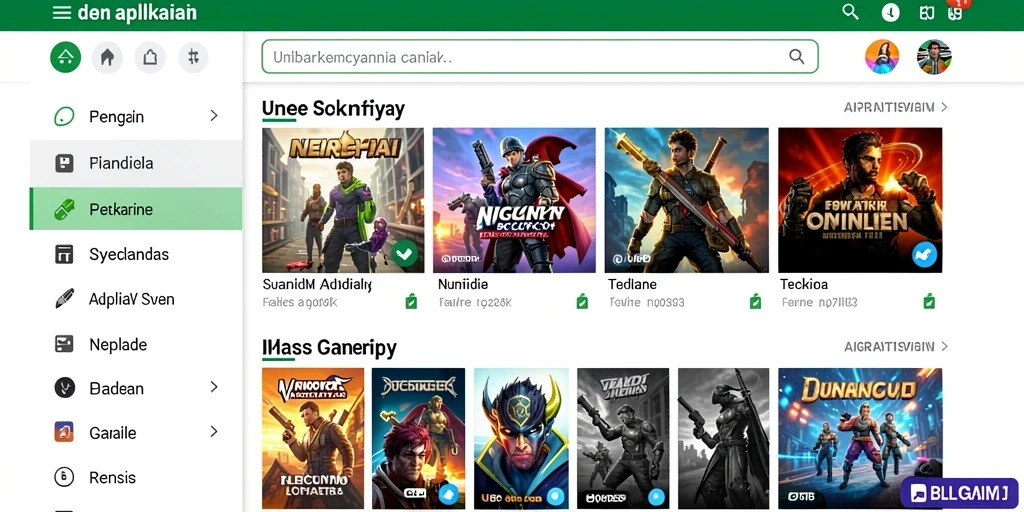Click the Tedlane game title
1024x512 pixels.
632,285
